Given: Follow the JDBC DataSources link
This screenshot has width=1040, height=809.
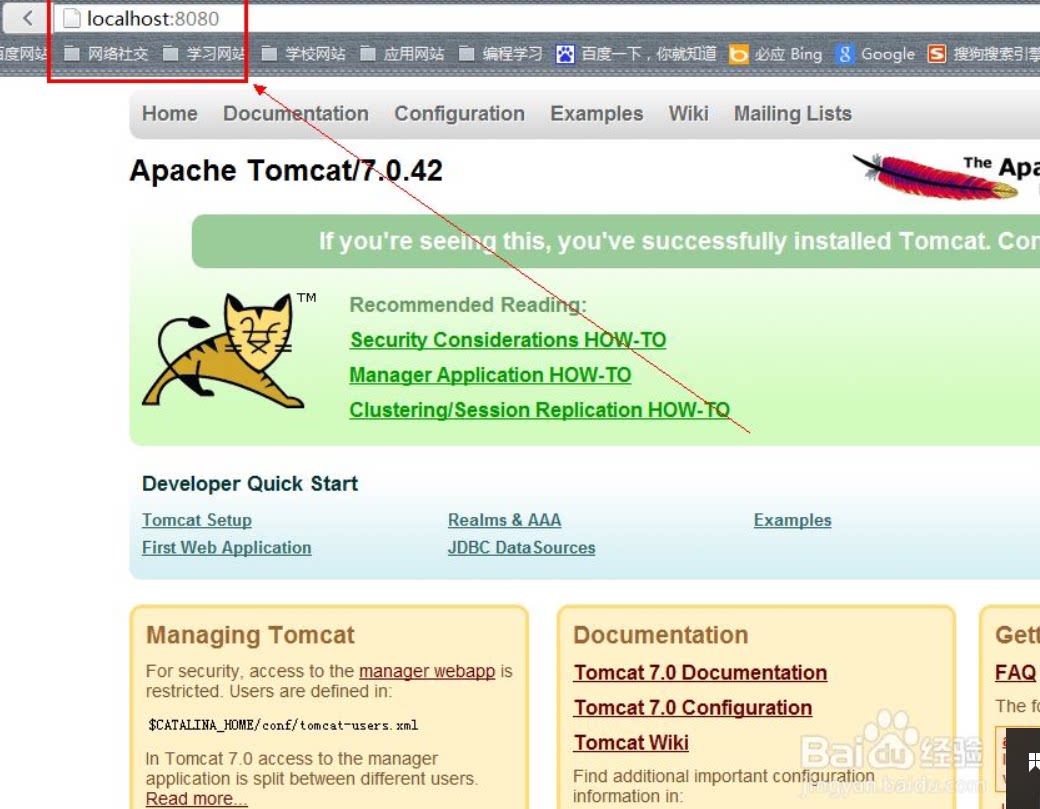Looking at the screenshot, I should [521, 548].
